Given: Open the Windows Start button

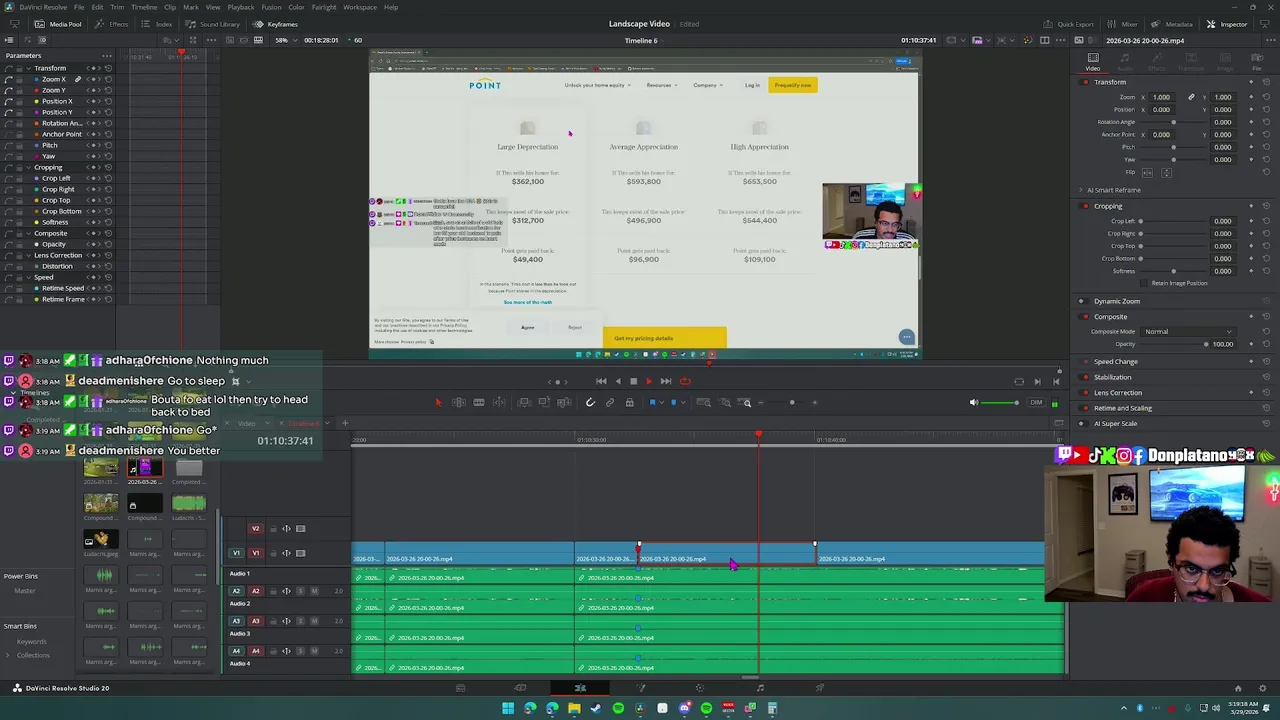Looking at the screenshot, I should pyautogui.click(x=508, y=708).
